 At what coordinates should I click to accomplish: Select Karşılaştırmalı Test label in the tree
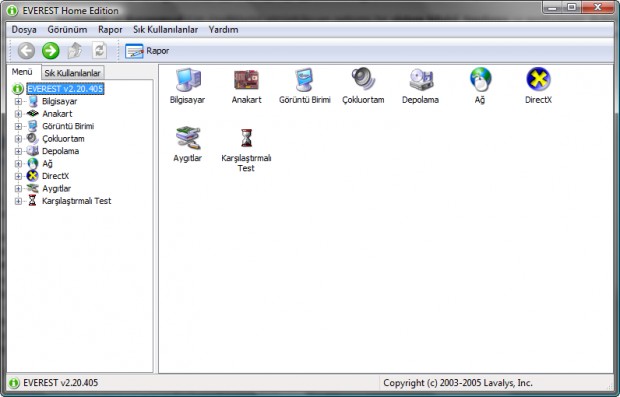77,201
